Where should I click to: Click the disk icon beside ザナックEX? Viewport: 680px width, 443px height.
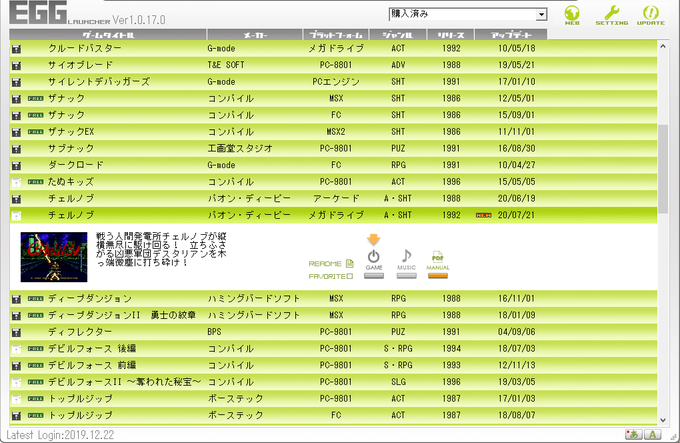point(16,132)
